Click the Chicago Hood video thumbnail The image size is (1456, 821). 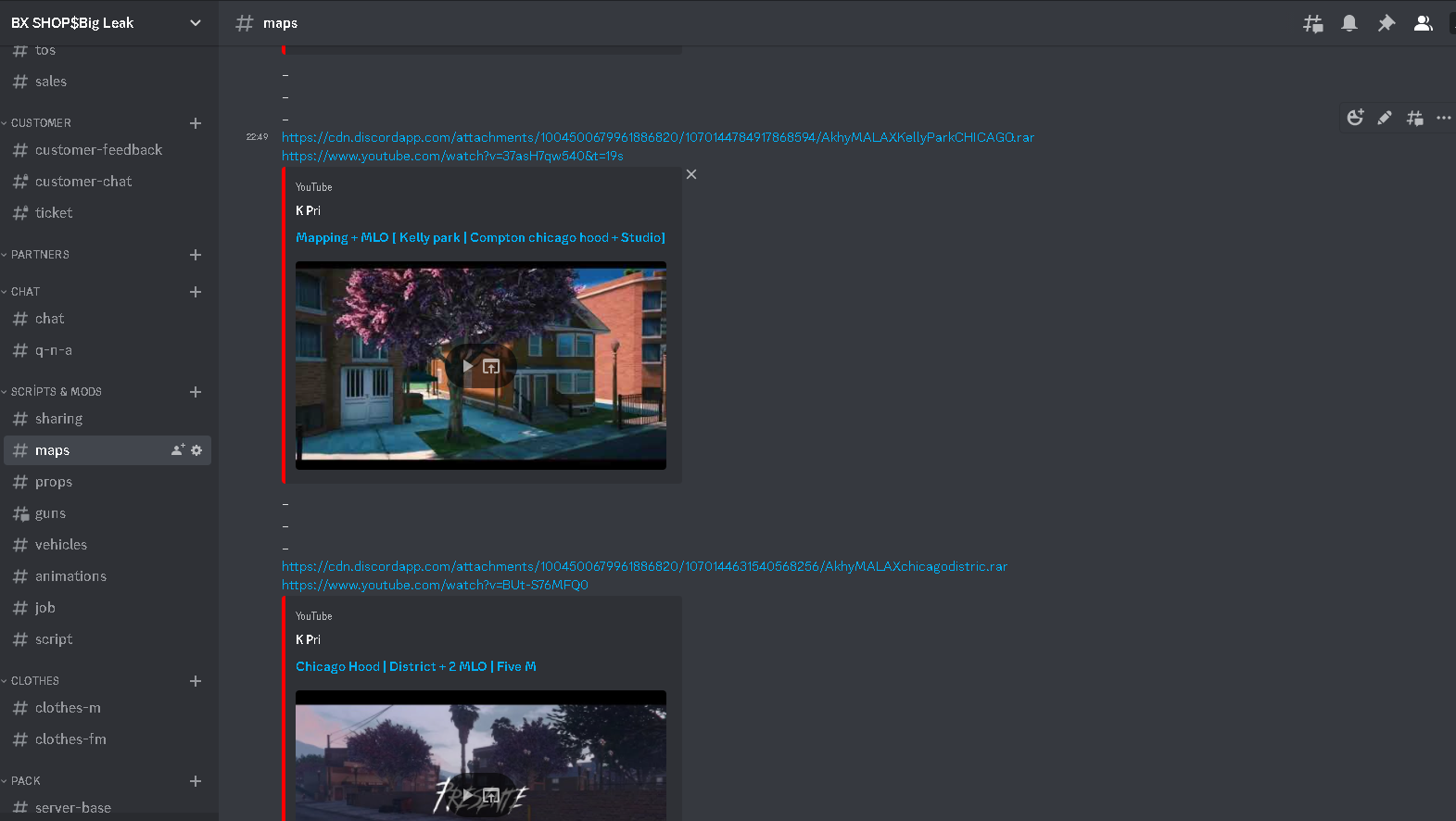click(481, 755)
